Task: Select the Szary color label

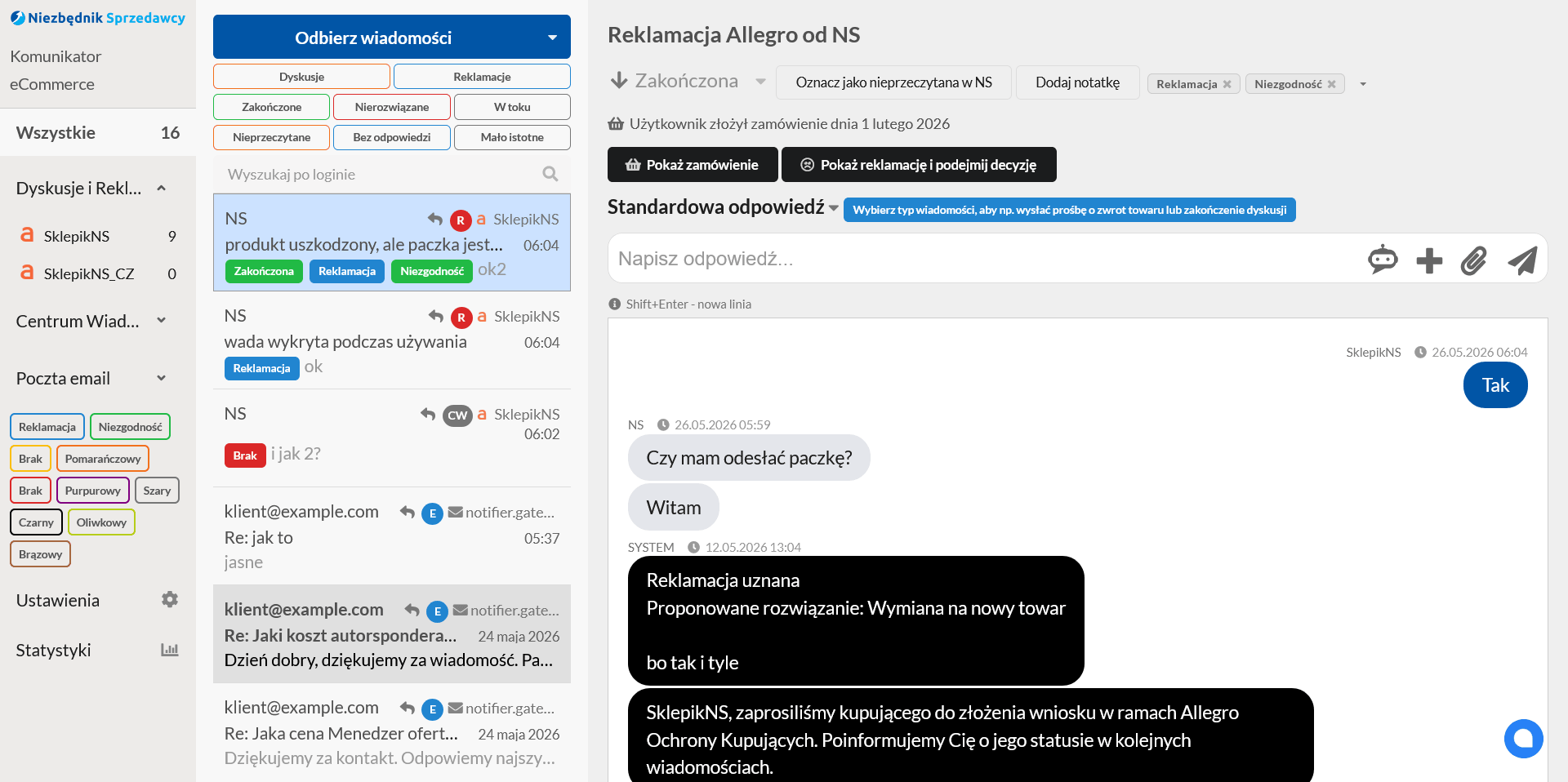Action: [x=157, y=491]
